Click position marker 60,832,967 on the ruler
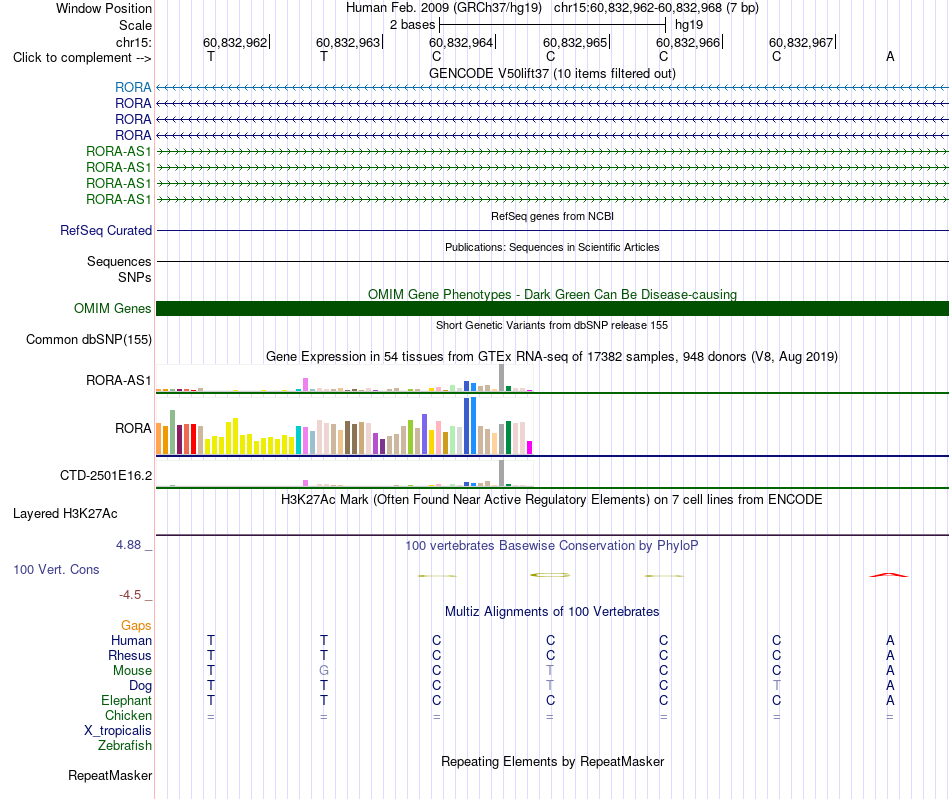 (x=802, y=42)
